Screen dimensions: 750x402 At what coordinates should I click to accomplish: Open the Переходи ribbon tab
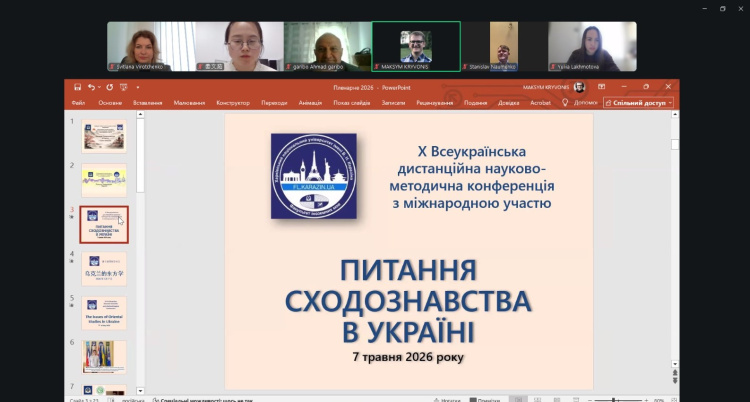click(274, 103)
